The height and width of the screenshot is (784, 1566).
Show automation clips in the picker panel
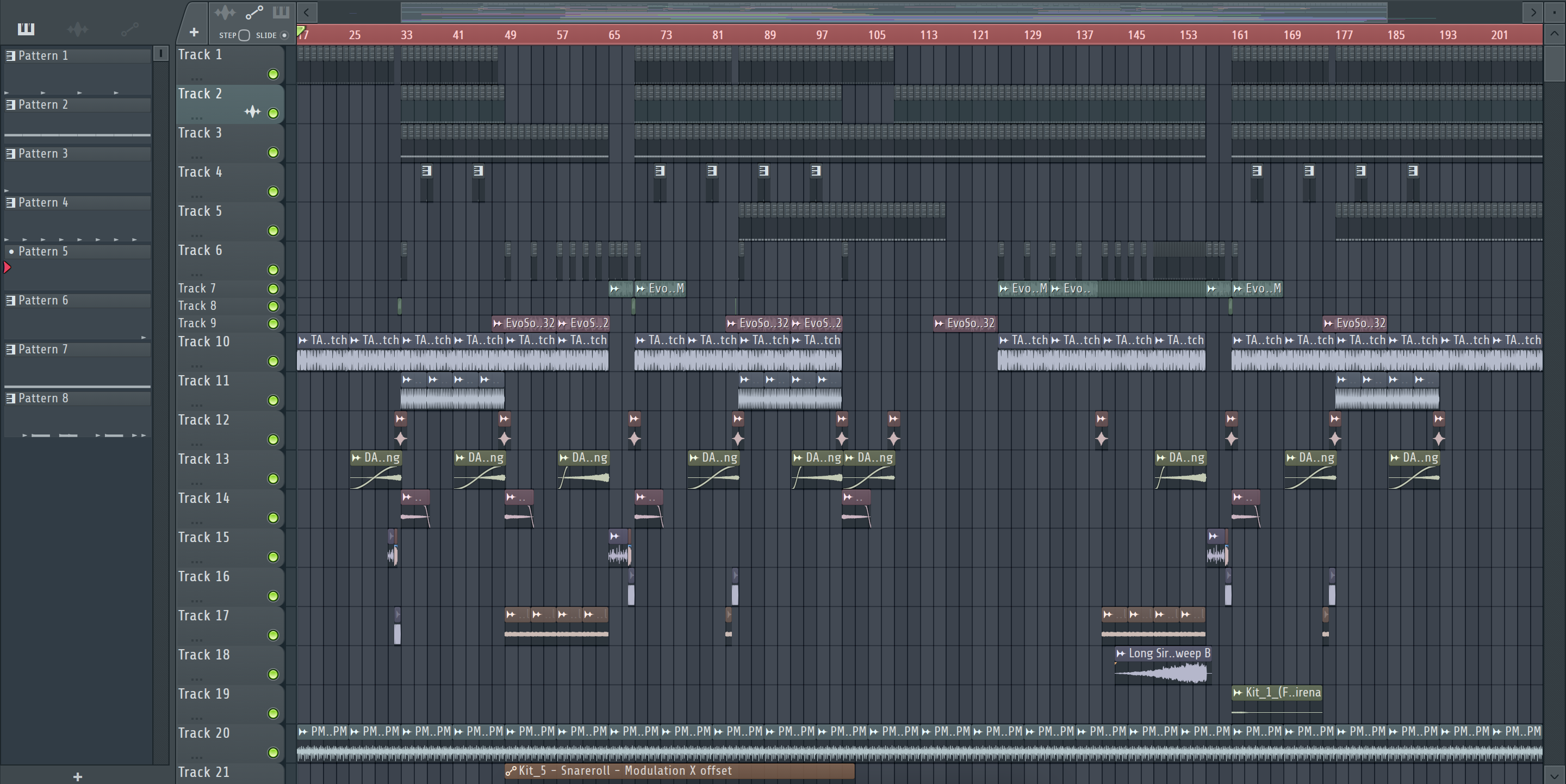[x=129, y=29]
